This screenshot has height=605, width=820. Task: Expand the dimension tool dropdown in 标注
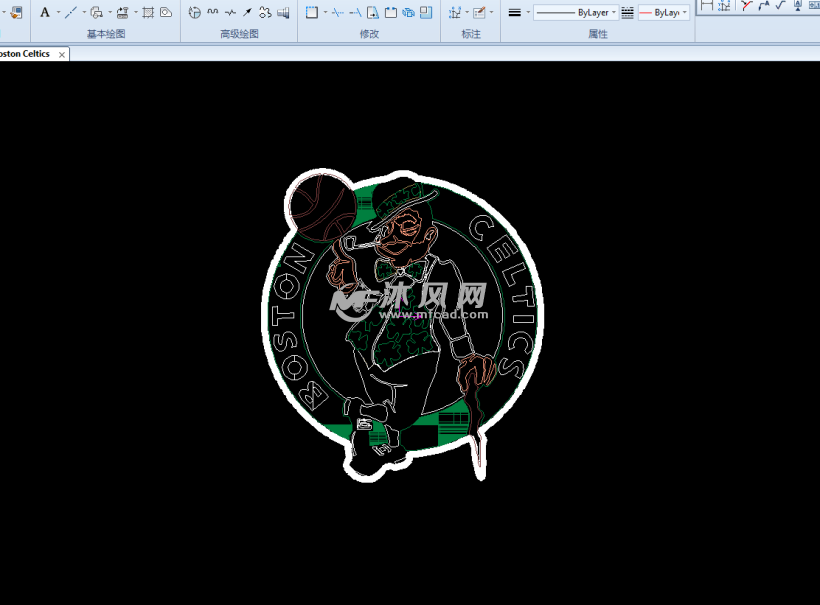pyautogui.click(x=467, y=12)
